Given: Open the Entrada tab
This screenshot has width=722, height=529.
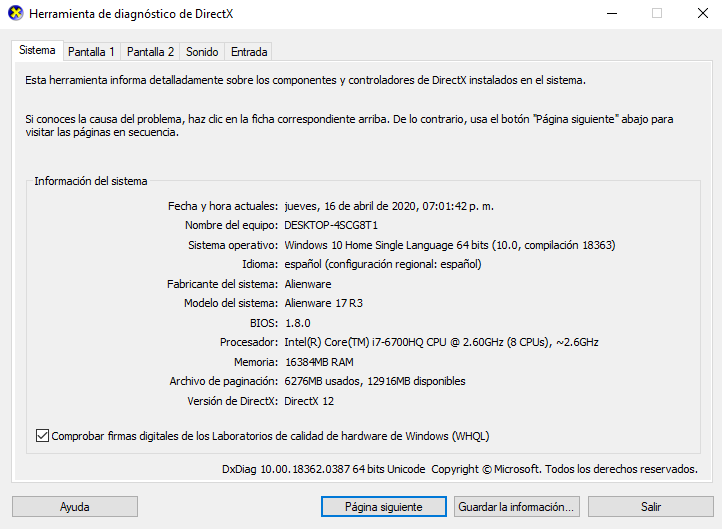Looking at the screenshot, I should click(x=249, y=52).
